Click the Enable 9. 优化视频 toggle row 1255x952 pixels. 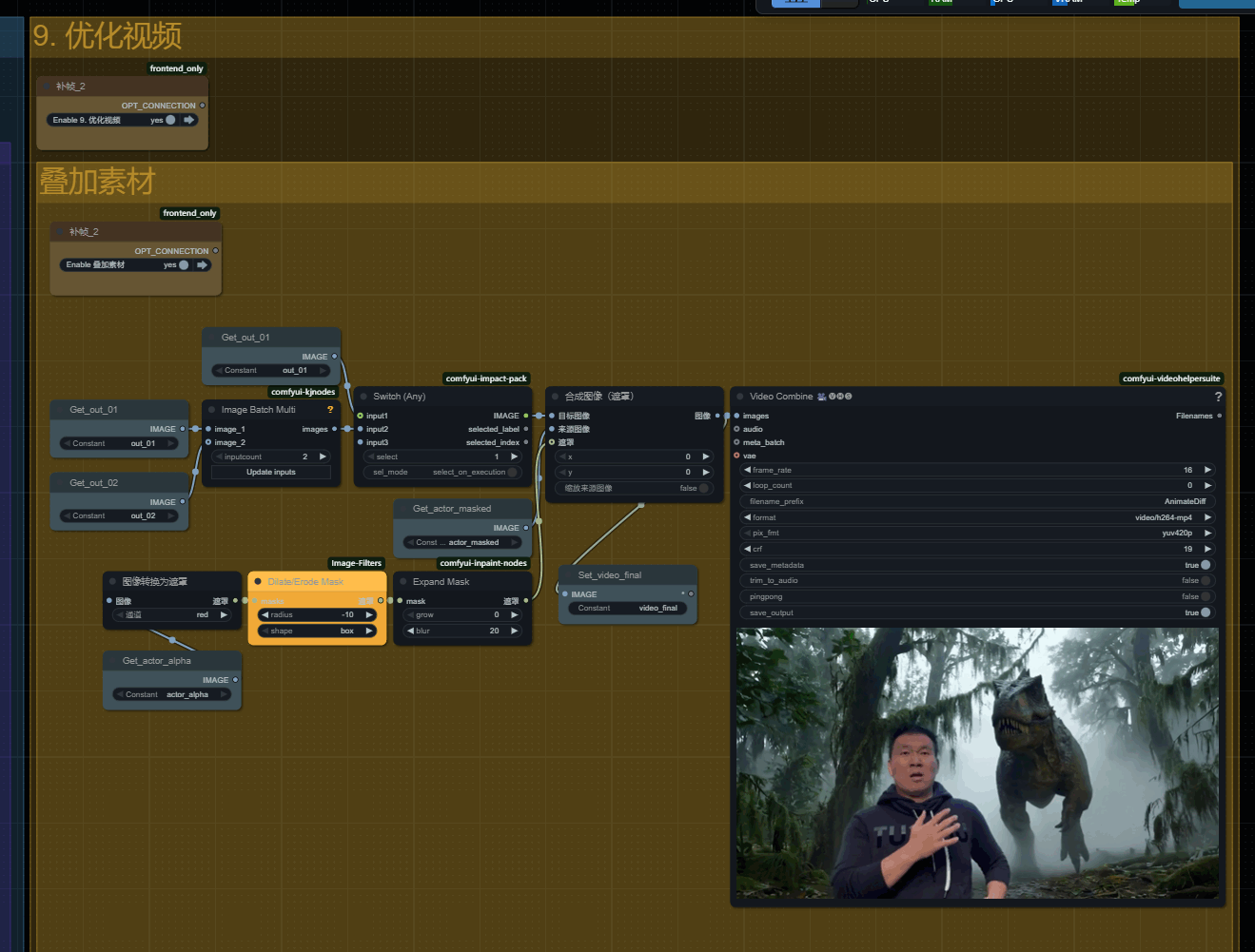[x=112, y=120]
